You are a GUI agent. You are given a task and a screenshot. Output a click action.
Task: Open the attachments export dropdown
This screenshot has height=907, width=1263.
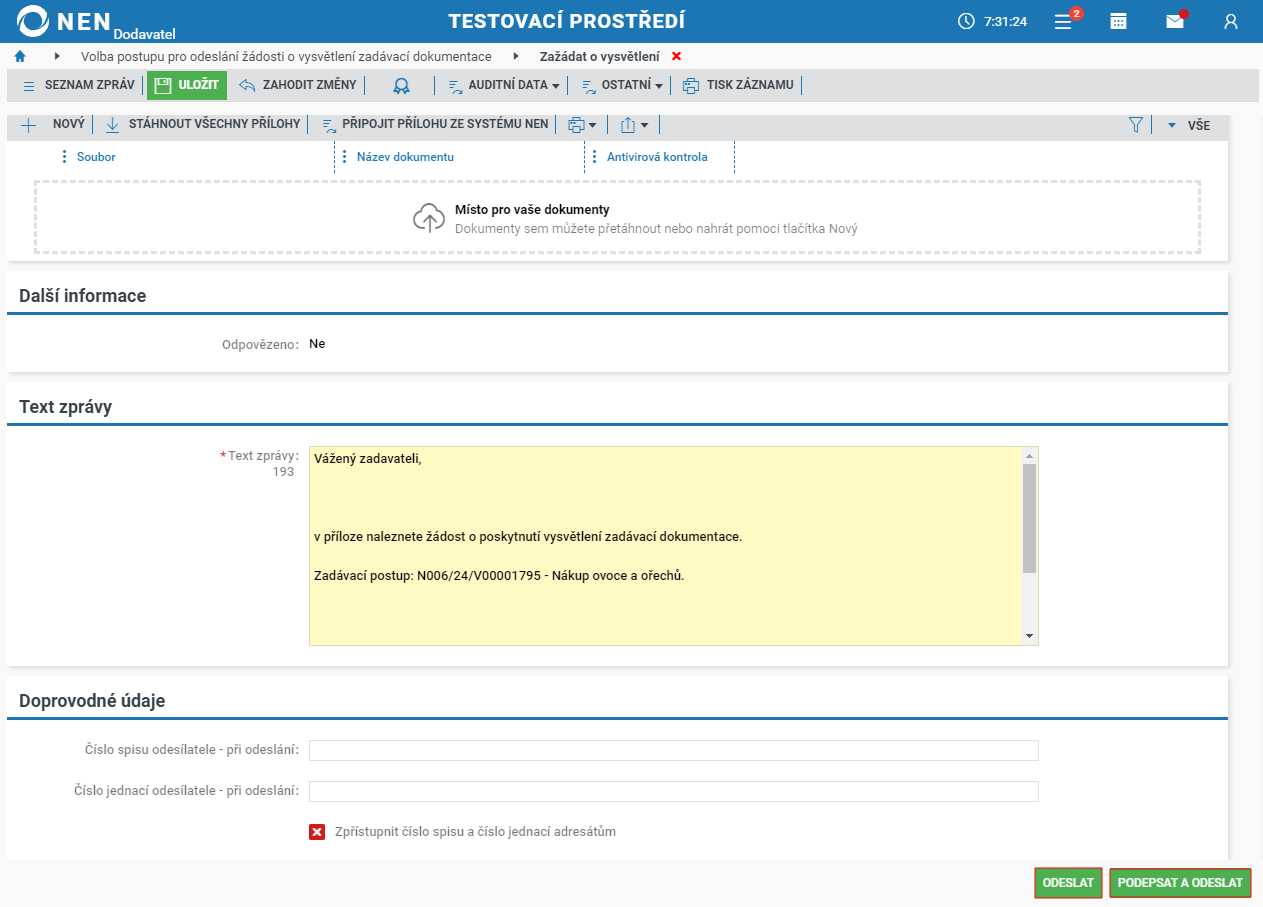[635, 125]
